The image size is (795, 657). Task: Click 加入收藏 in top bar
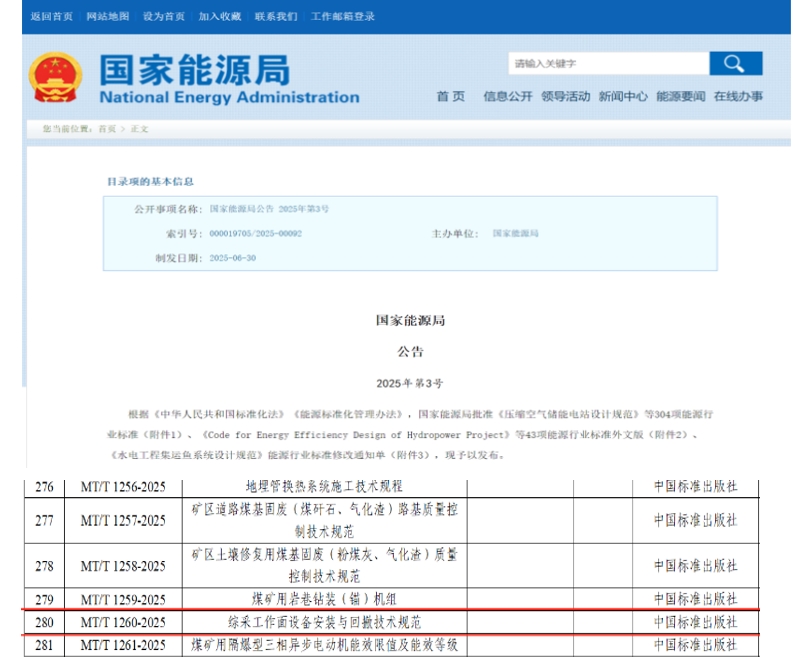(220, 16)
